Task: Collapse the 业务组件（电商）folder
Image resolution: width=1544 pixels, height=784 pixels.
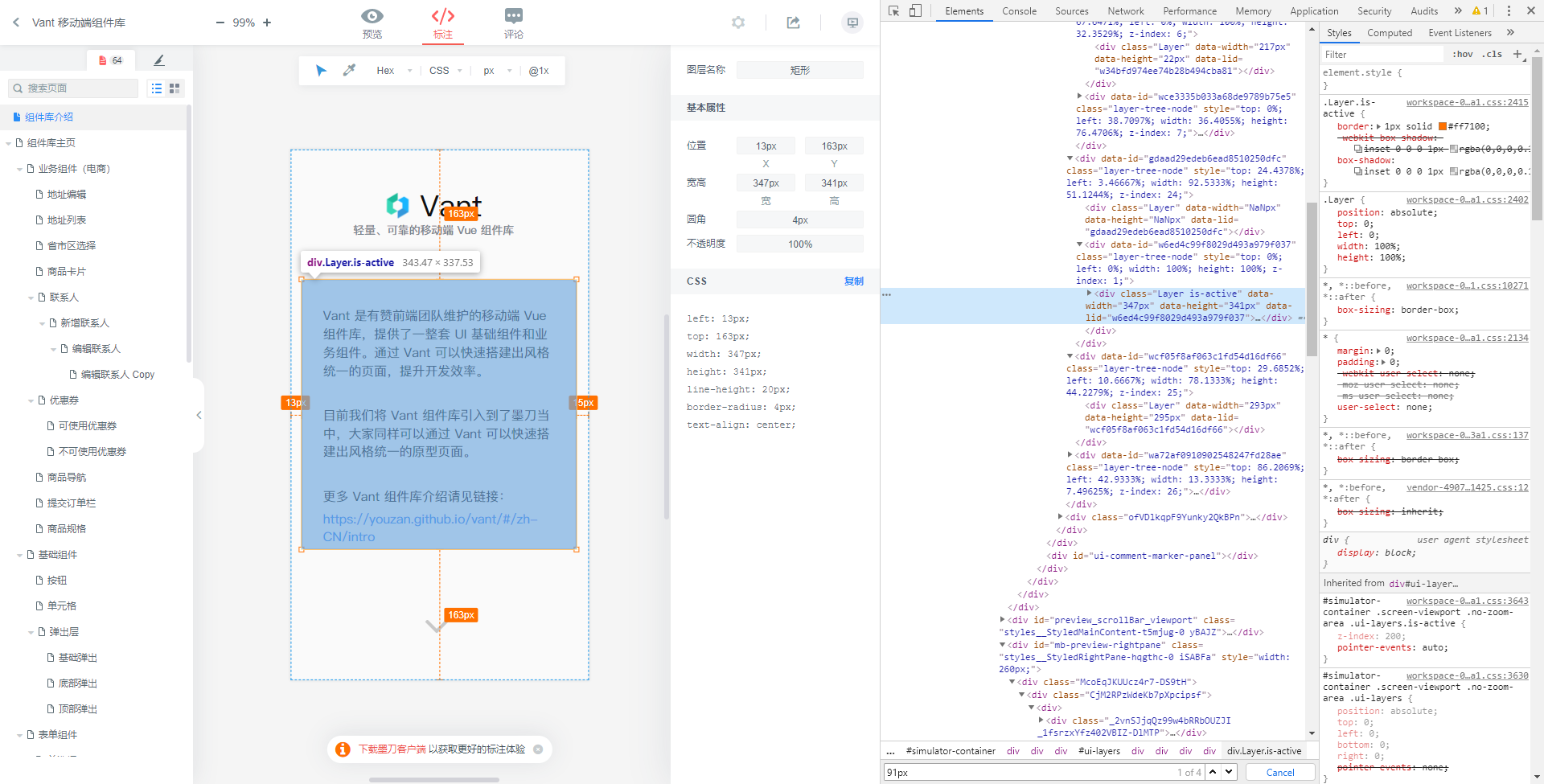Action: [x=20, y=169]
